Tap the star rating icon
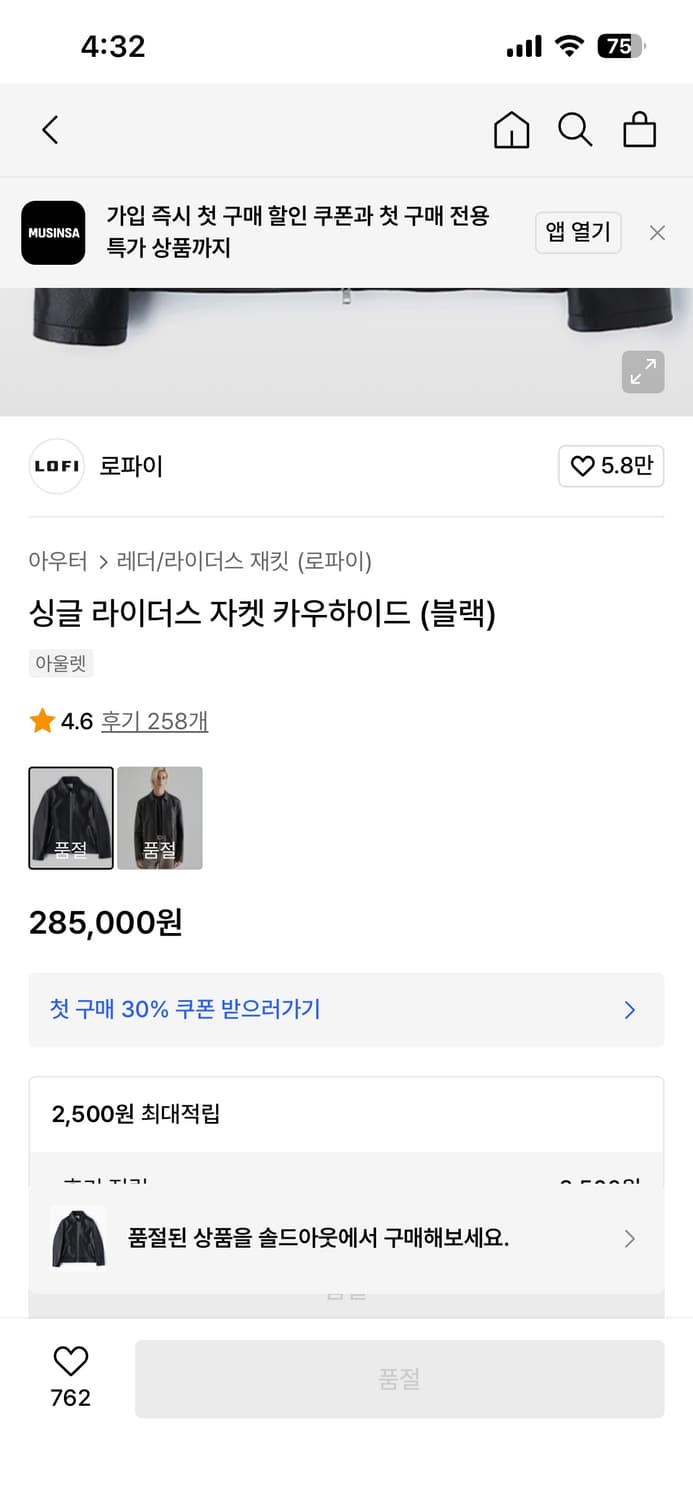 pyautogui.click(x=42, y=720)
